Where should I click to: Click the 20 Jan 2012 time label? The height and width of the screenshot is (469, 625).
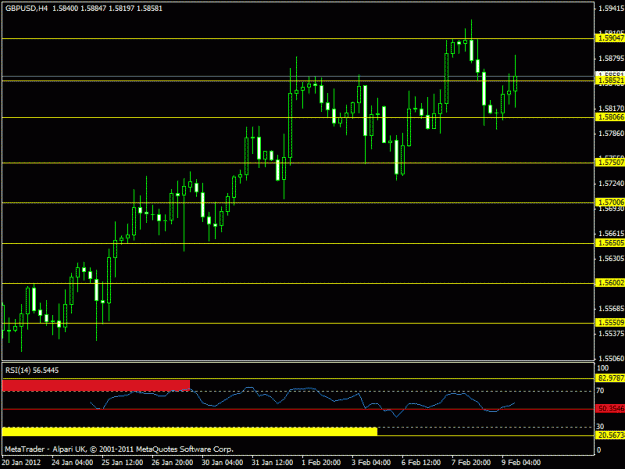point(21,463)
